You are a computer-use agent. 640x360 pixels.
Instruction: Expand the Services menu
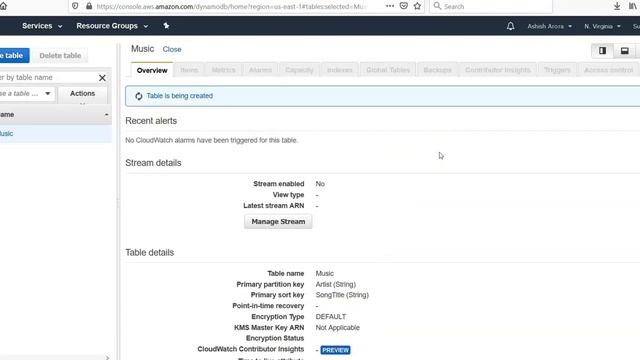(x=42, y=26)
